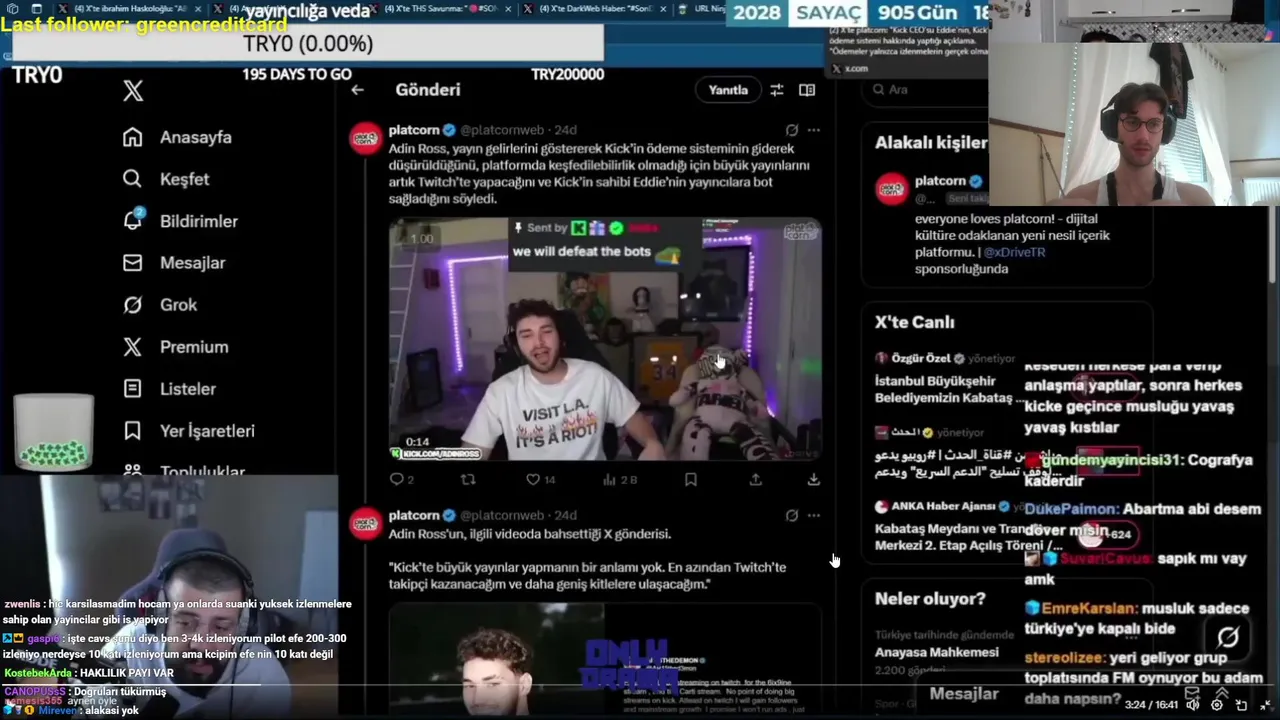Open Anasayfa in the sidebar

click(196, 137)
